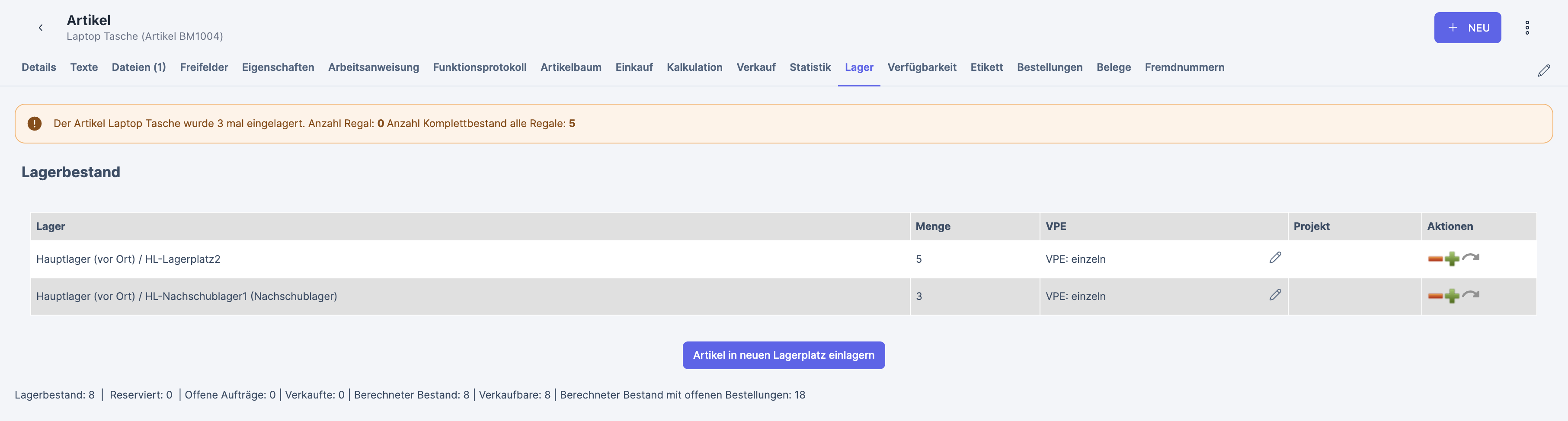Click transfer arrow icon for HL-Lagerplatz2
Screen dimensions: 1568x421
point(1471,258)
